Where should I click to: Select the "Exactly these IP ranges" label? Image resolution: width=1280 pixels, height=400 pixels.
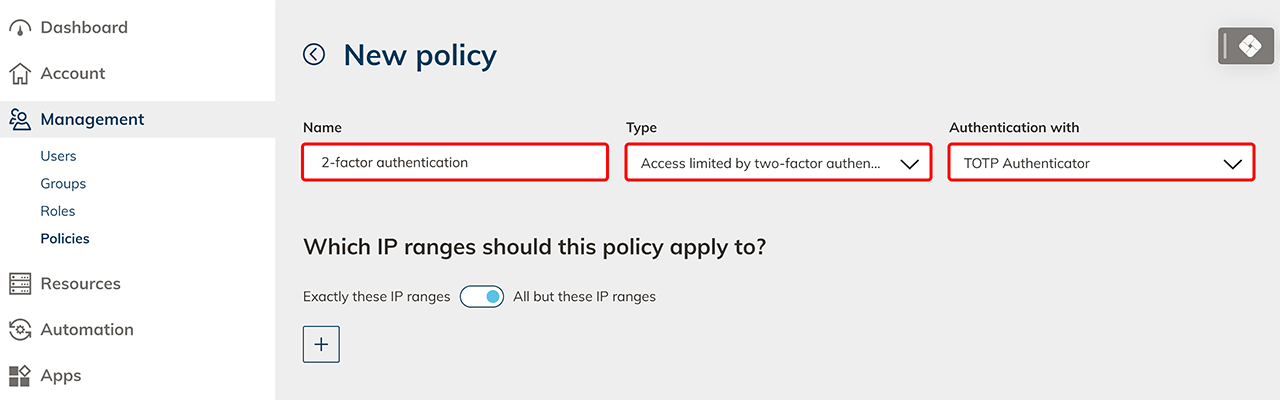(x=377, y=297)
